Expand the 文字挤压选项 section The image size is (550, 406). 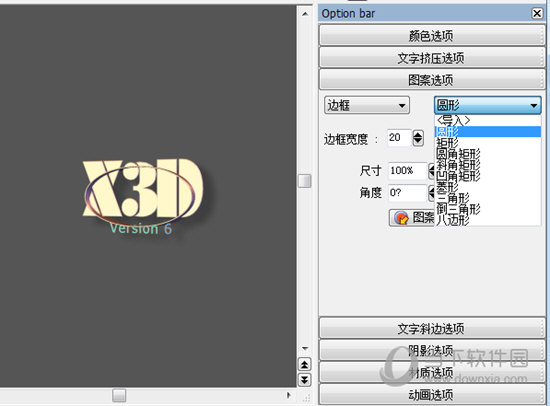click(431, 58)
